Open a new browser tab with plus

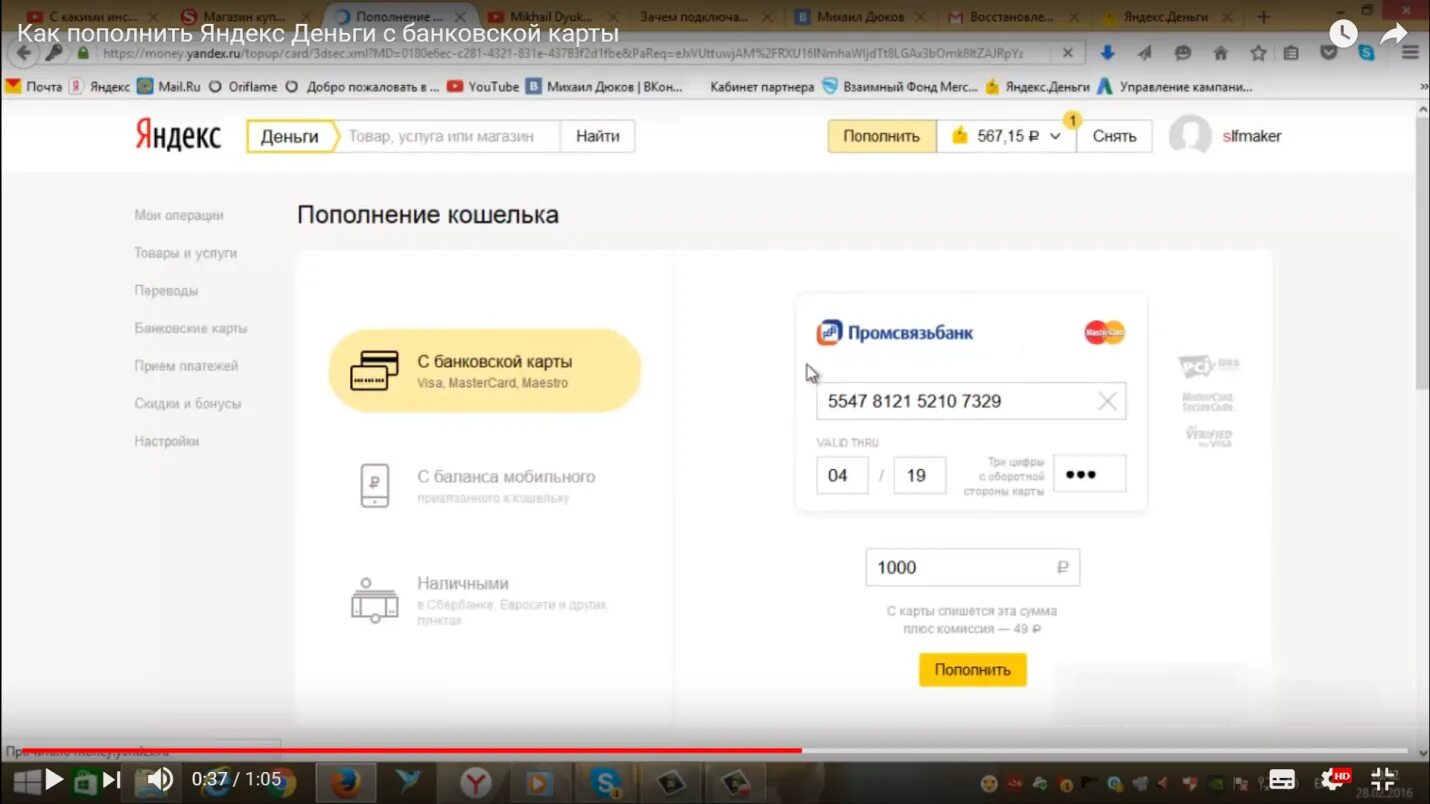1264,17
